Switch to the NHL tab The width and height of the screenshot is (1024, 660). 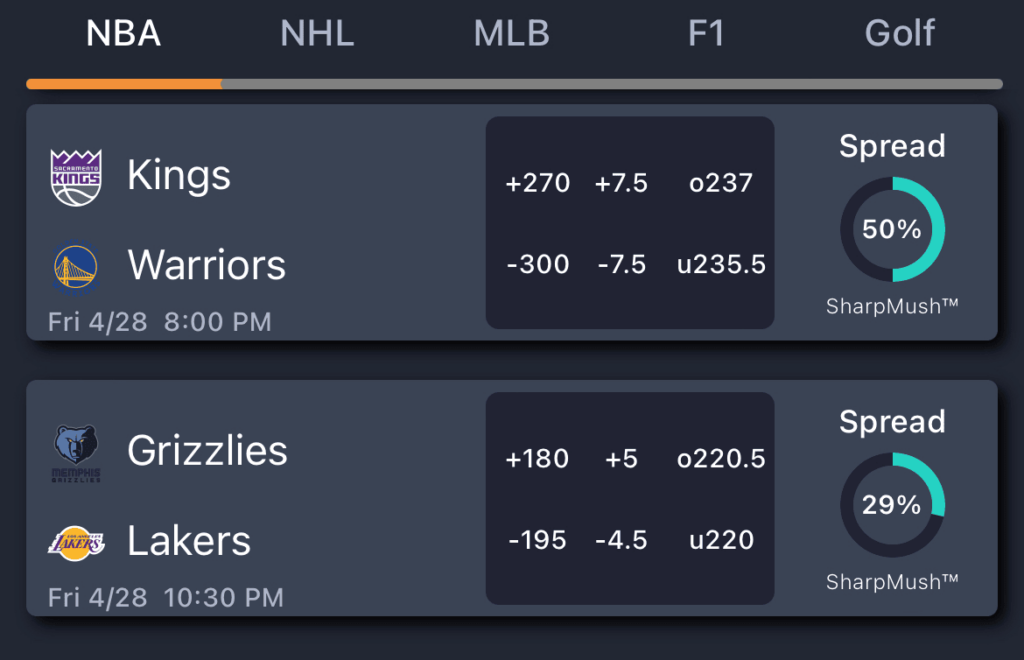tap(316, 33)
